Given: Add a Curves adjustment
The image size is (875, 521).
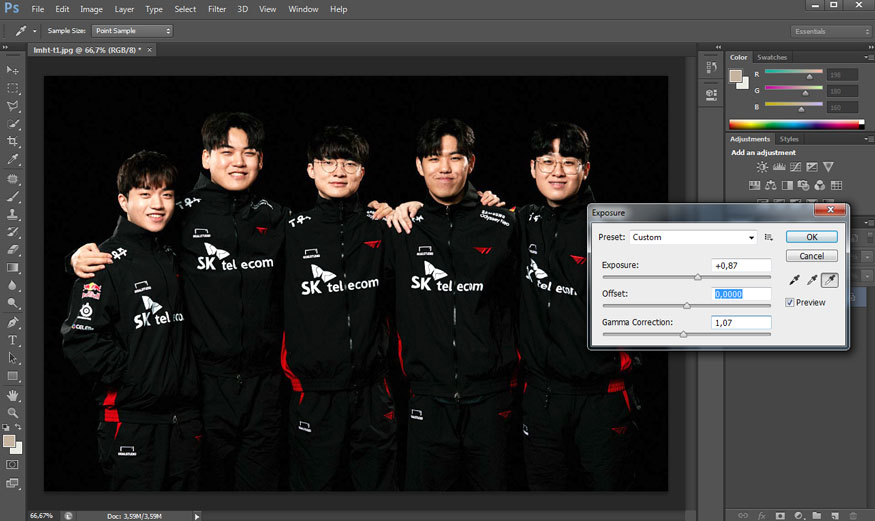Looking at the screenshot, I should 796,167.
